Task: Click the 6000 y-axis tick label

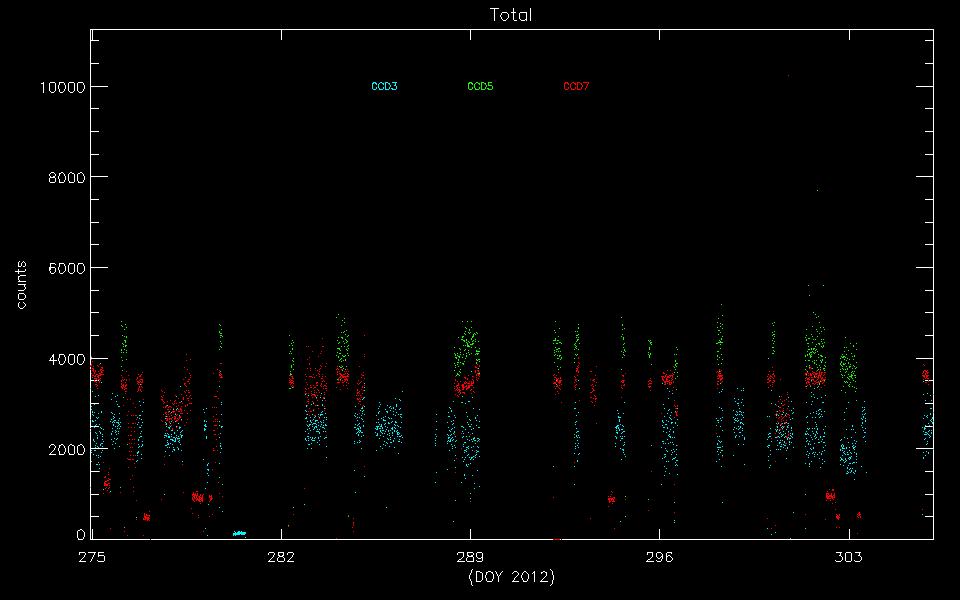Action: (65, 268)
